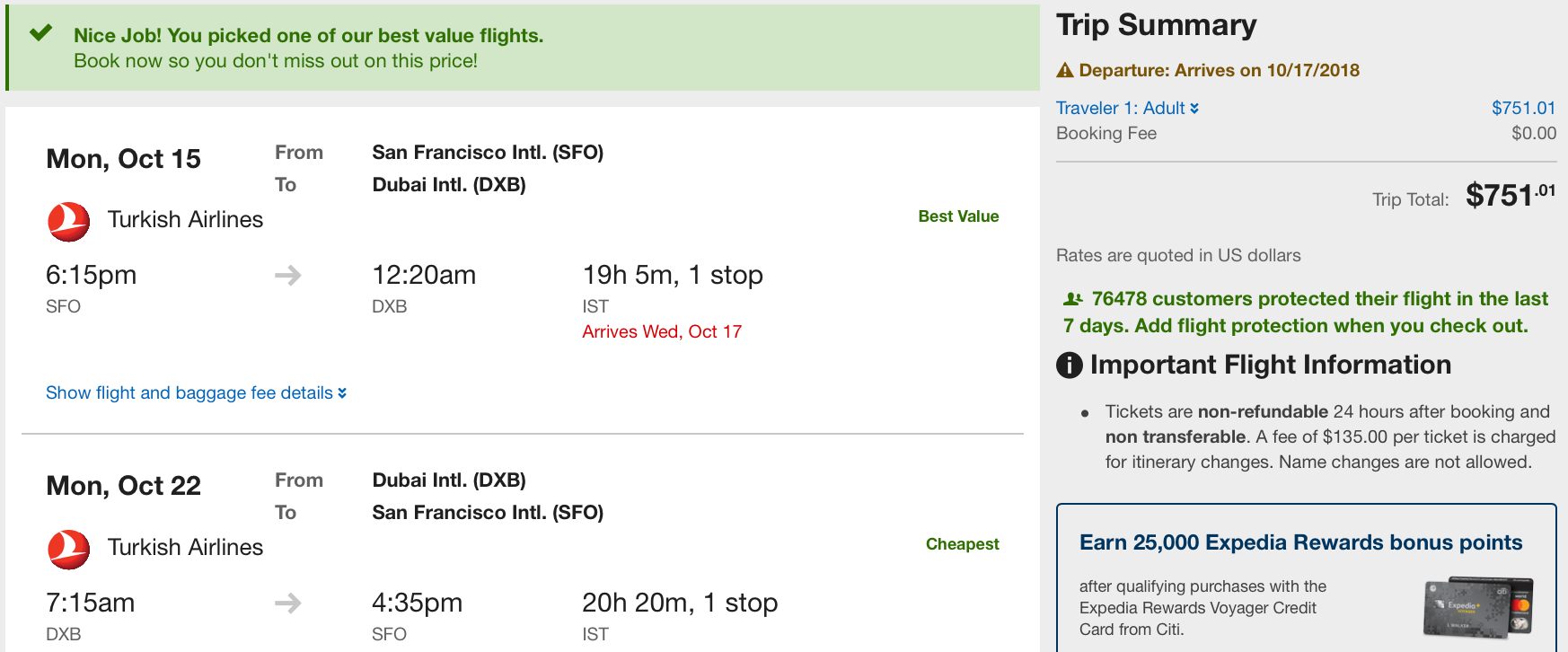
Task: Click the Expedia Rewards Voyager credit card image
Action: click(x=1478, y=608)
